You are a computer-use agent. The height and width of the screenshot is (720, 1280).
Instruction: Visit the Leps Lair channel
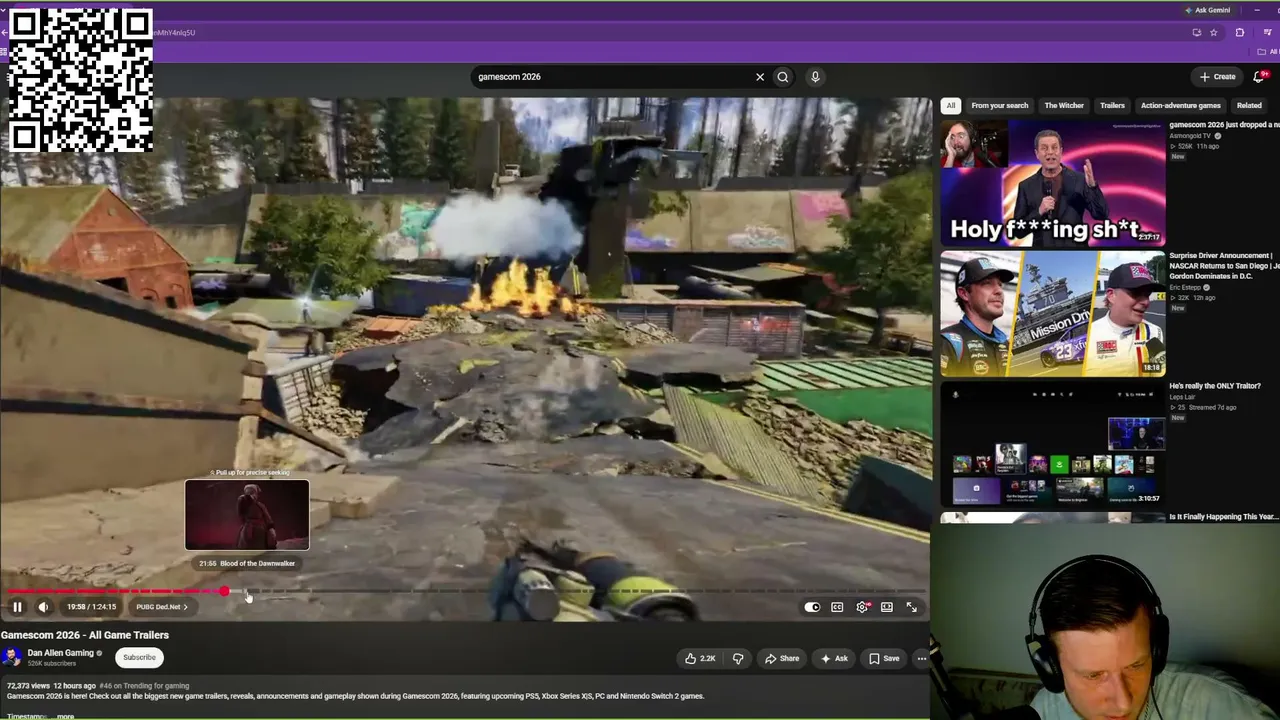click(x=1182, y=397)
